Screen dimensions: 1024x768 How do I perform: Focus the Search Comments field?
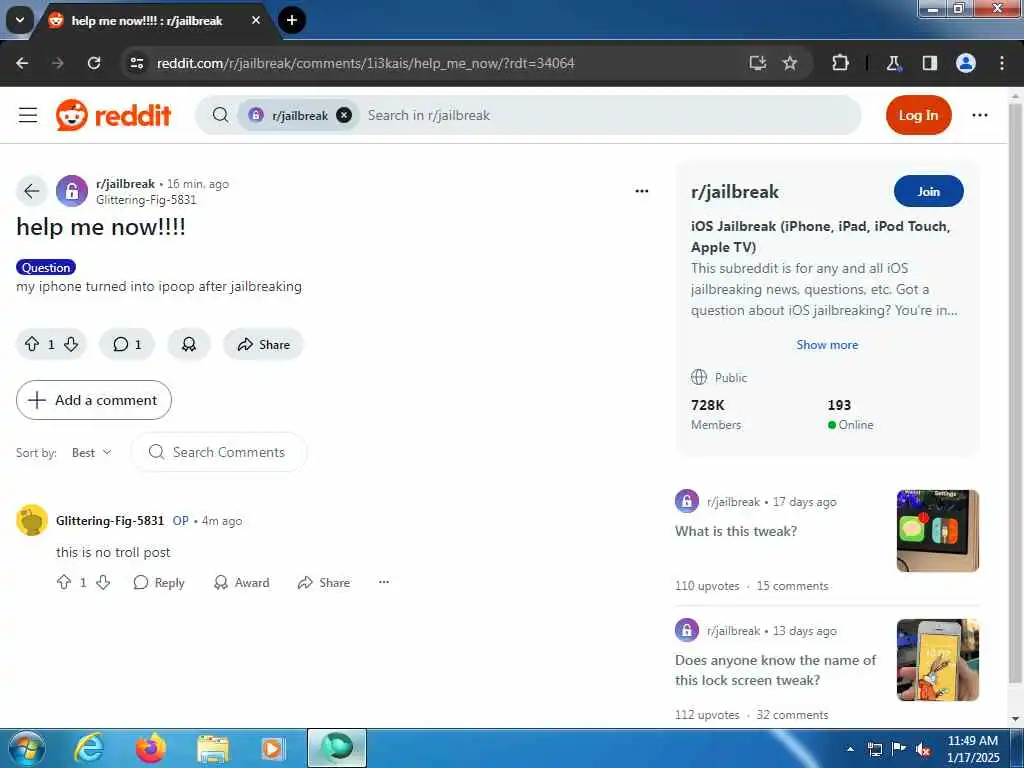point(219,452)
